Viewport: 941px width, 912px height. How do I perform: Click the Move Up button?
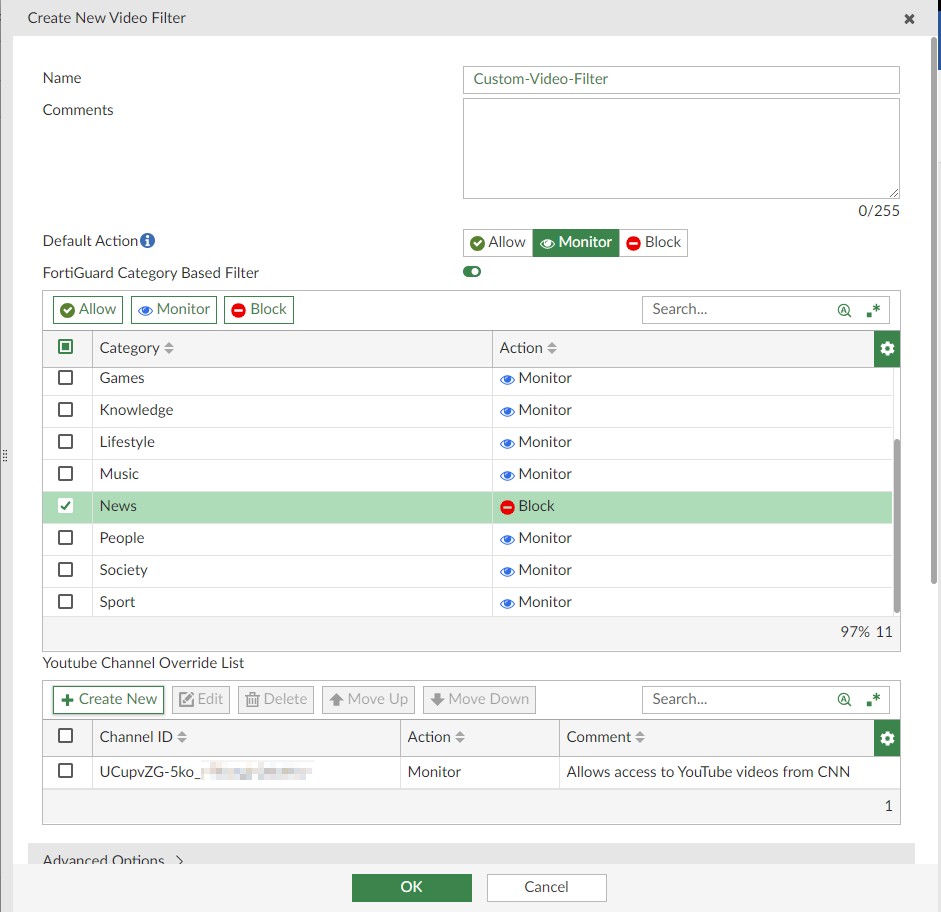pyautogui.click(x=368, y=700)
